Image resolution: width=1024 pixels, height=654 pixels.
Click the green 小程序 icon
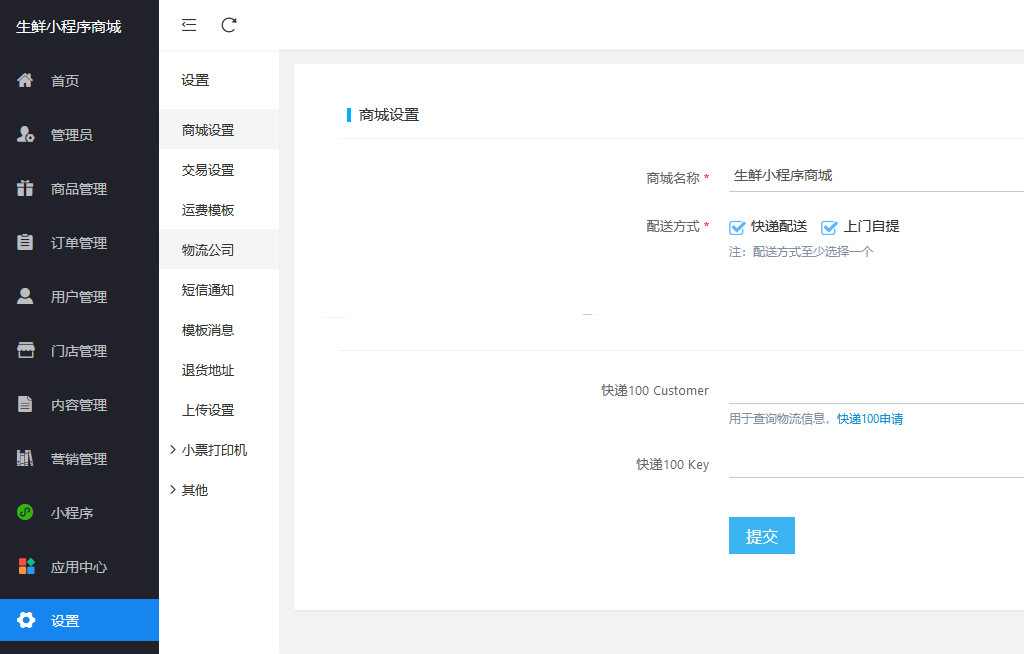(x=26, y=513)
